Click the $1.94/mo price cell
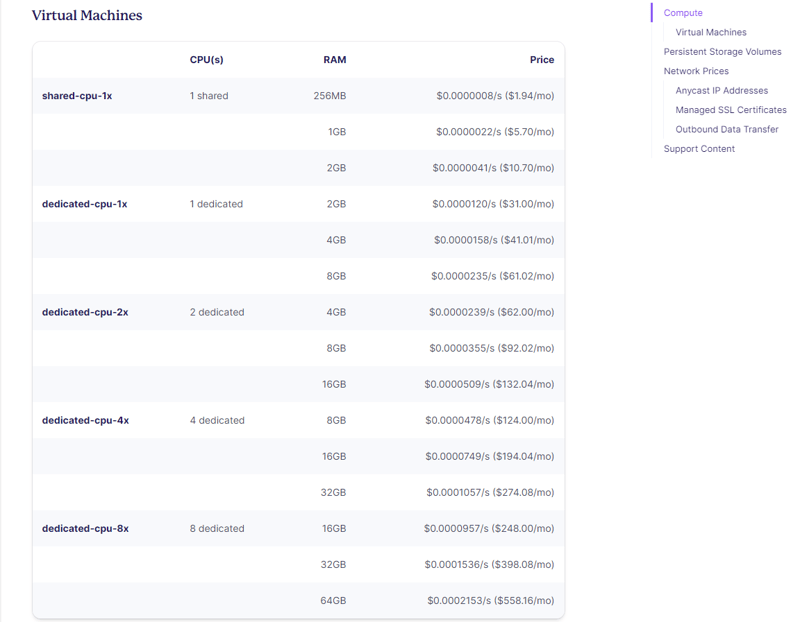 495,96
